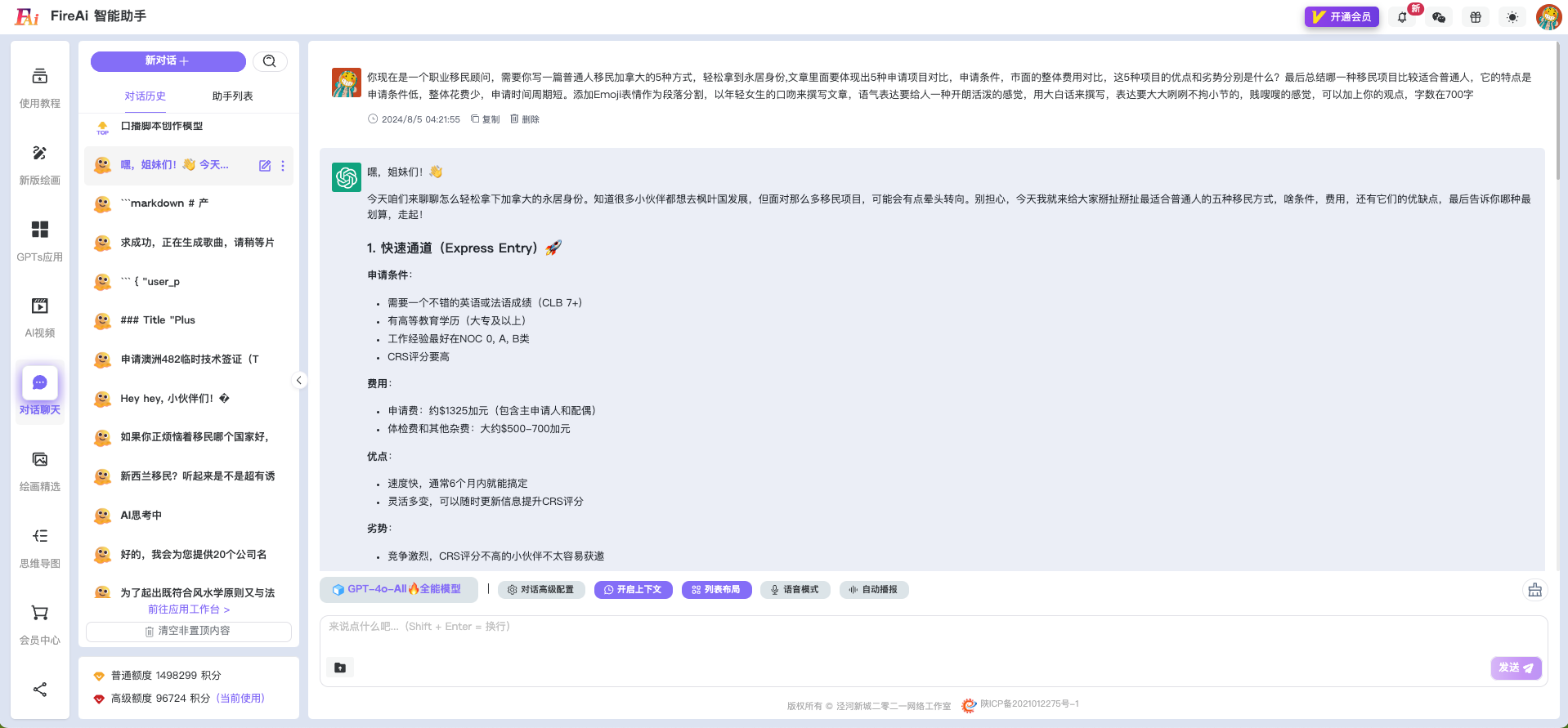Click heading 1. 快速通道 (Express Entry)

(x=464, y=248)
